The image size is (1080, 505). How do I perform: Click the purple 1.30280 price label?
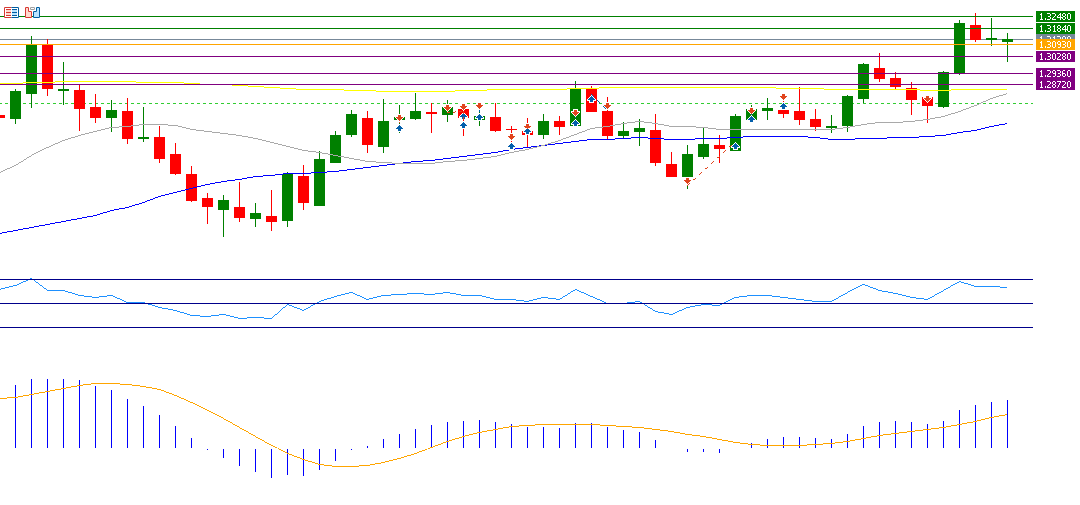pos(1054,57)
